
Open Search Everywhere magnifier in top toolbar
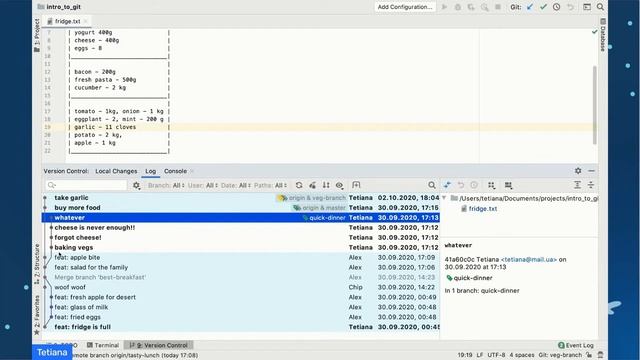tap(600, 7)
